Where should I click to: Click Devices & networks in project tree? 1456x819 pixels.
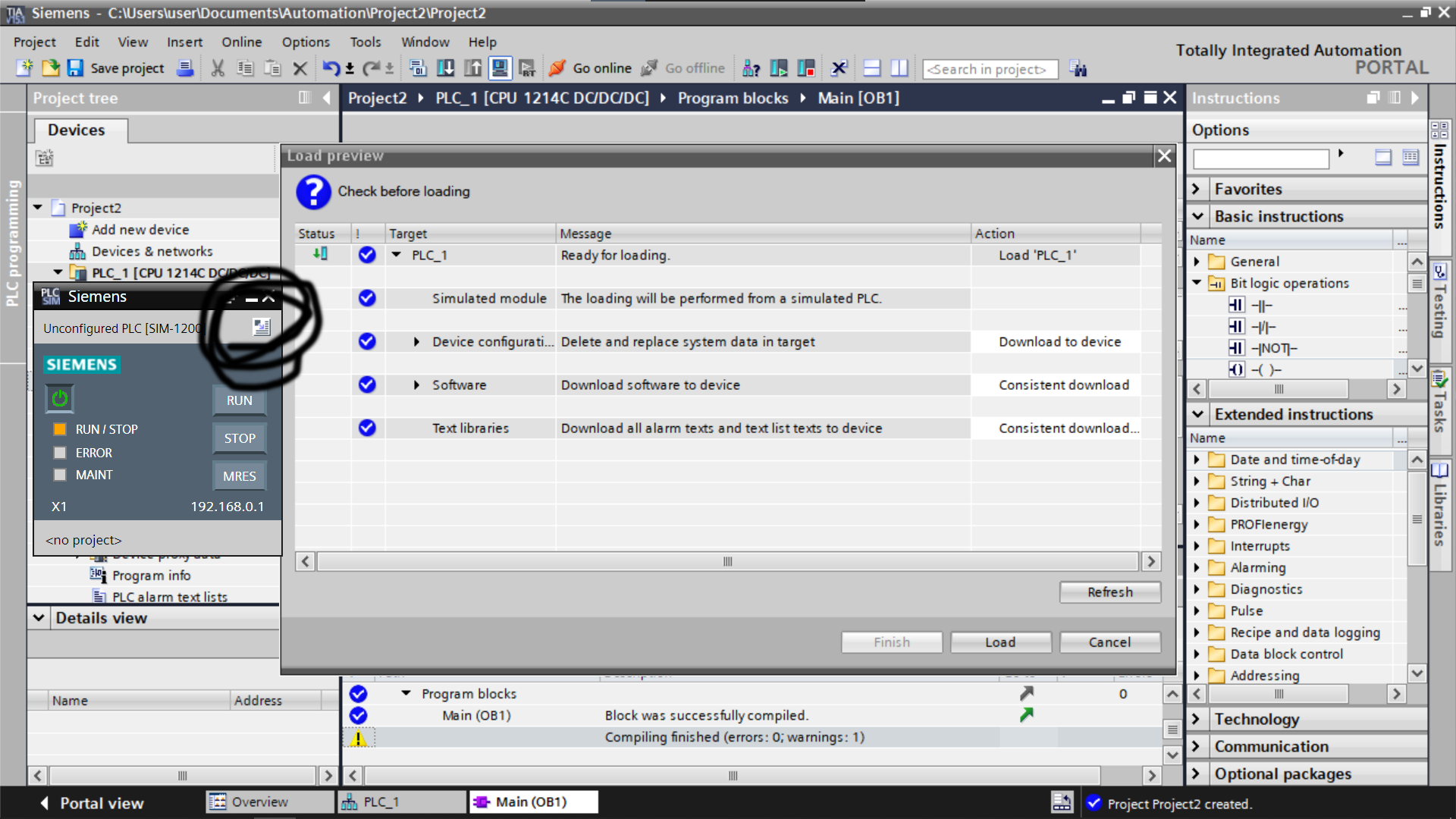pyautogui.click(x=152, y=251)
